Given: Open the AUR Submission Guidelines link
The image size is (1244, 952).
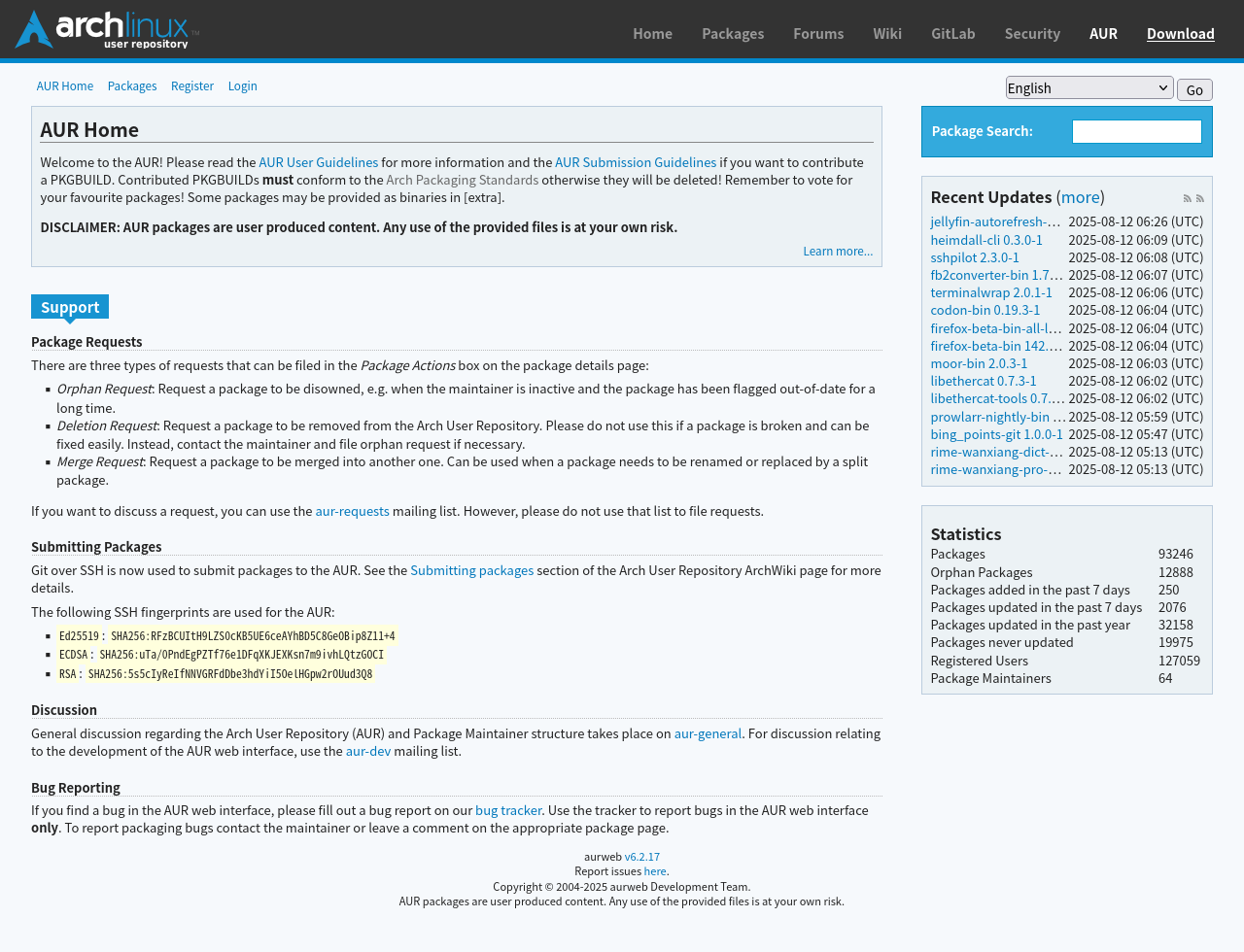Looking at the screenshot, I should coord(636,162).
